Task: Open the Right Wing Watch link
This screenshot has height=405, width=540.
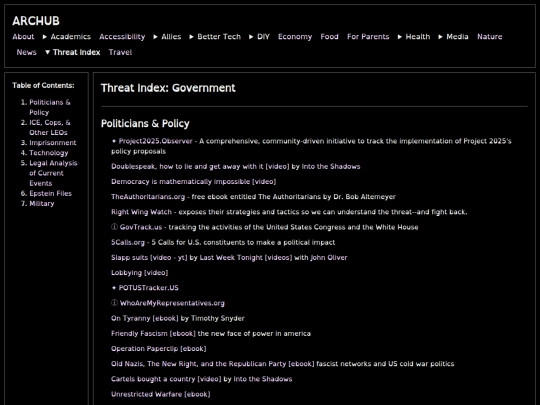Action: (141, 212)
